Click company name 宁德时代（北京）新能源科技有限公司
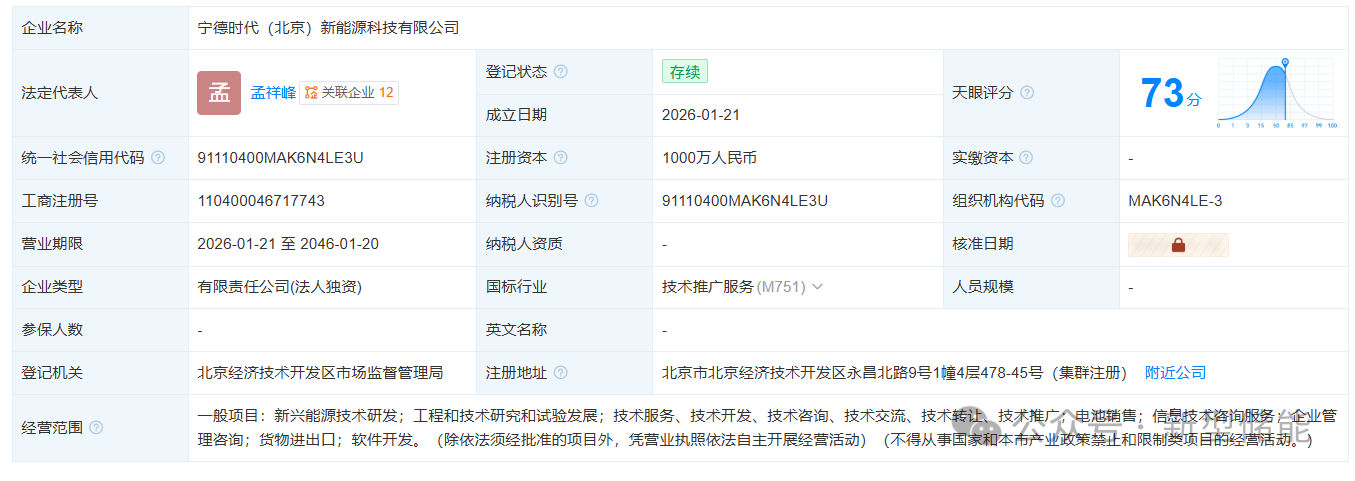 [x=329, y=28]
